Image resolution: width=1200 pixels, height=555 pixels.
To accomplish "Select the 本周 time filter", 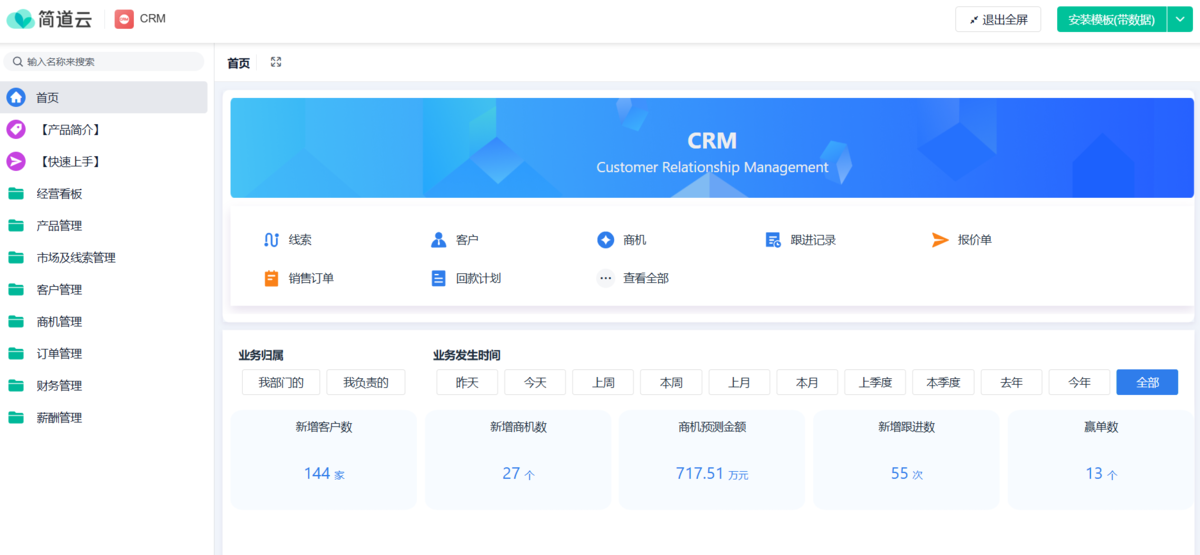I will [671, 382].
